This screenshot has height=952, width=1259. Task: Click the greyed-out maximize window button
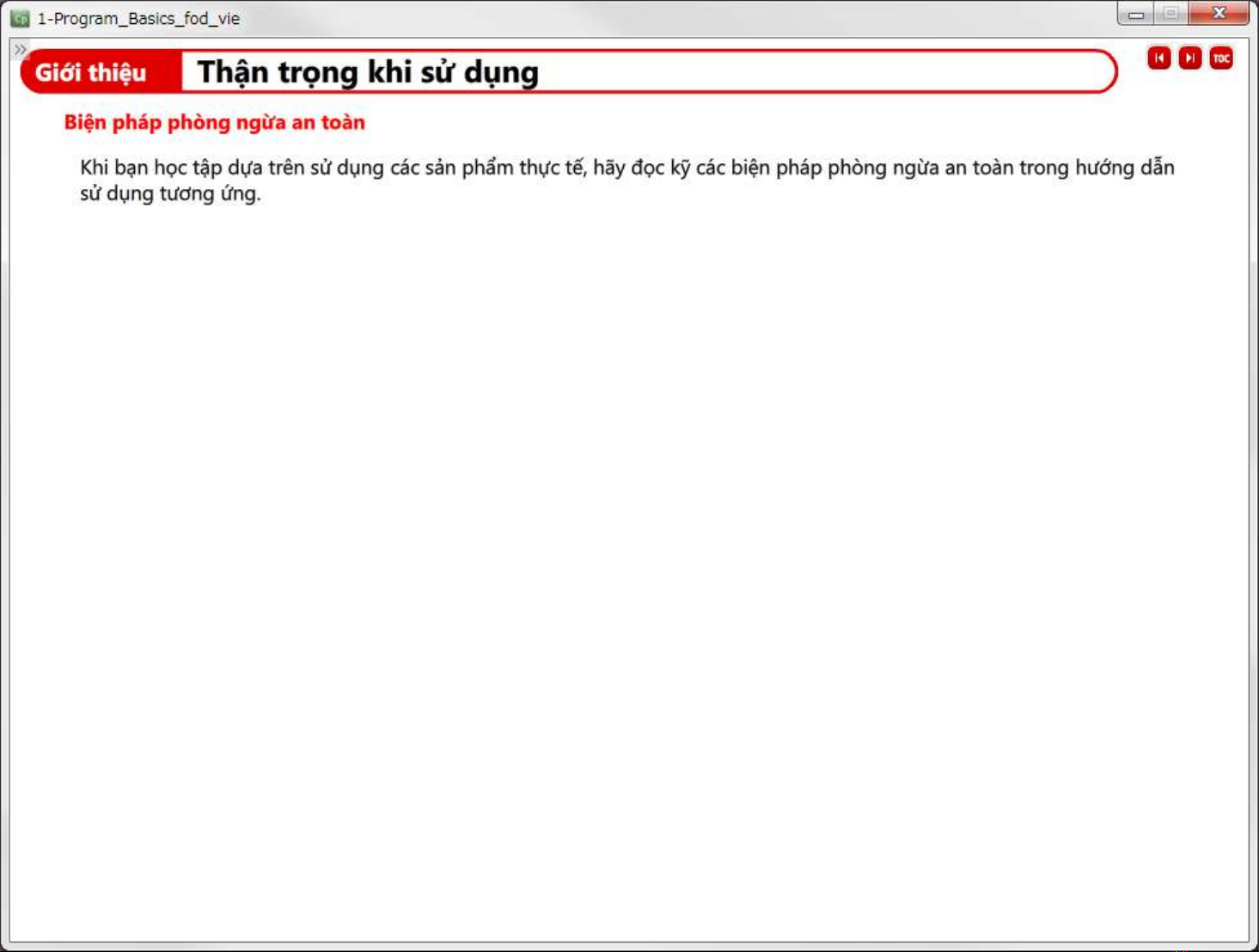click(1170, 14)
